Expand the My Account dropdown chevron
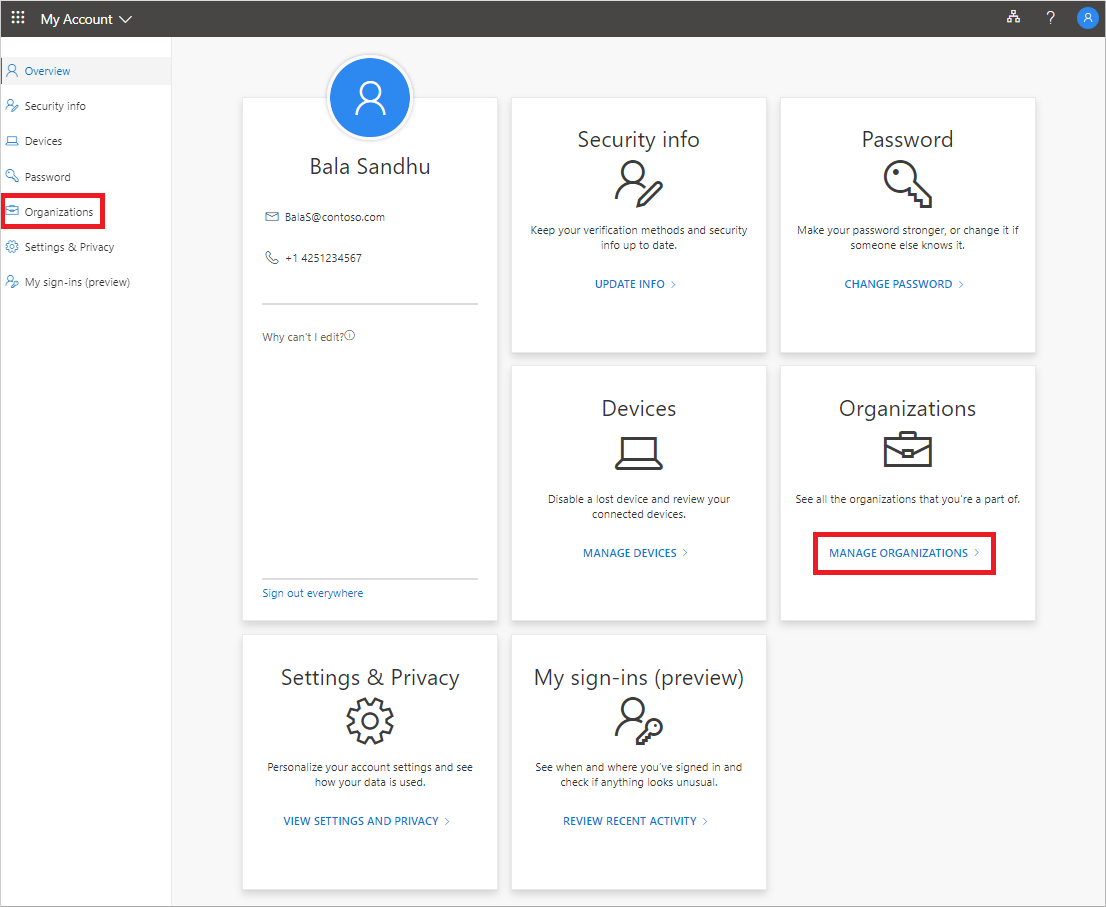 click(125, 19)
